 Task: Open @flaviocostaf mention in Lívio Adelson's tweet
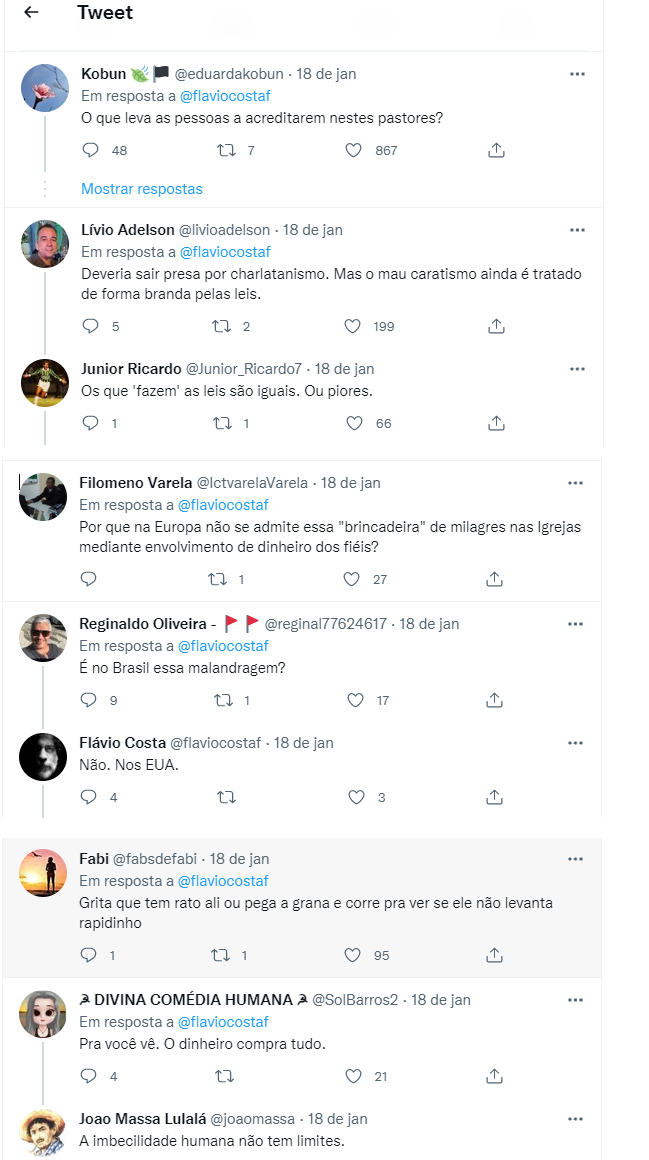pyautogui.click(x=225, y=252)
